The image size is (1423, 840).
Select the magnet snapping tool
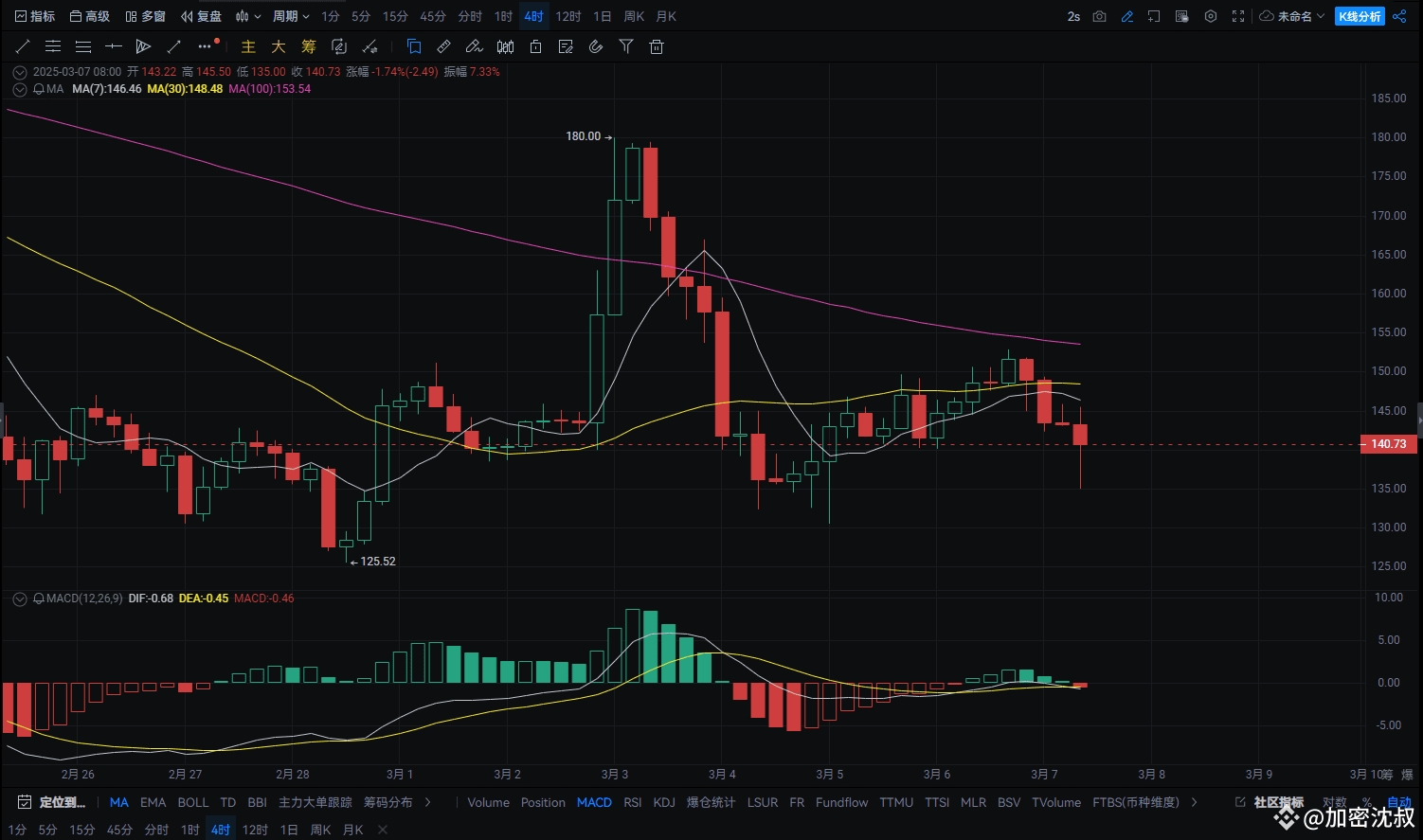[x=596, y=46]
